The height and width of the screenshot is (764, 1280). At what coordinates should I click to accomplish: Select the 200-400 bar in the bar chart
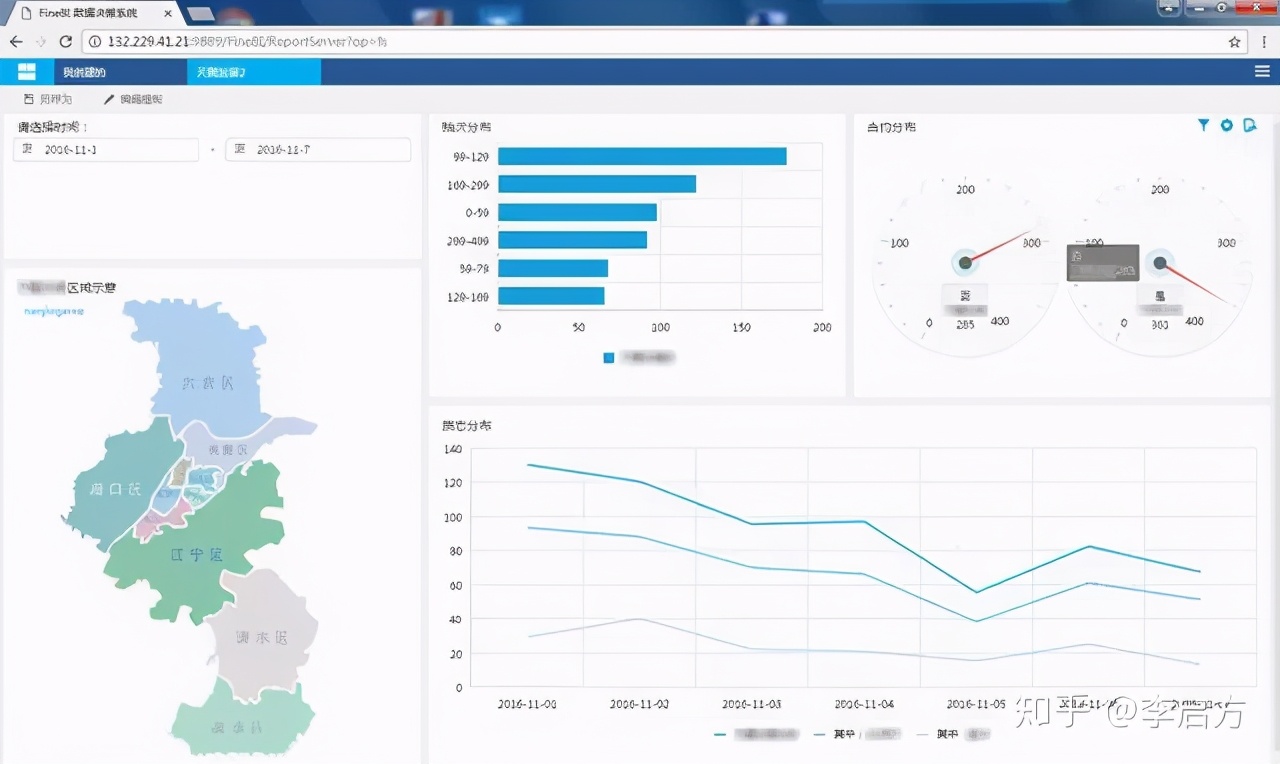click(572, 240)
